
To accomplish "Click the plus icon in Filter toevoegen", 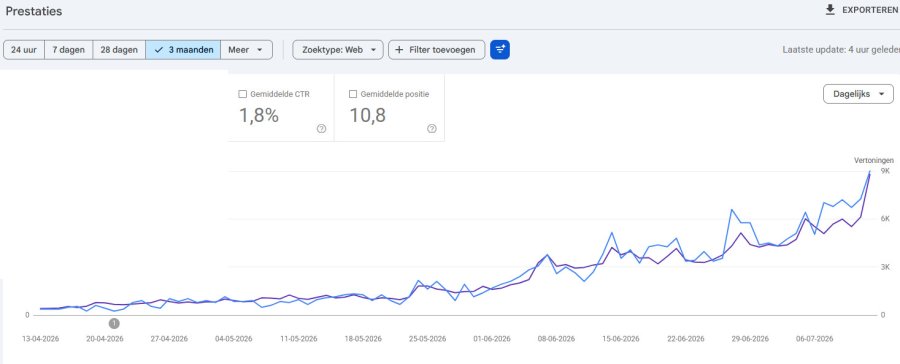I will [x=399, y=50].
